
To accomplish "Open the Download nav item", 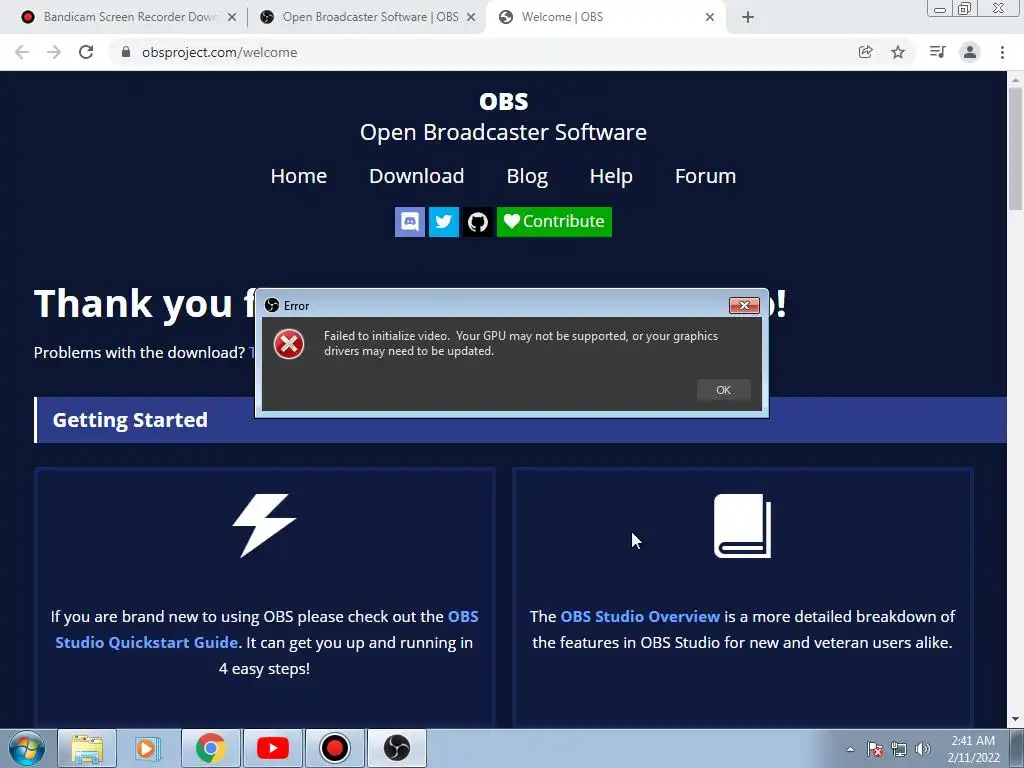I will click(417, 176).
